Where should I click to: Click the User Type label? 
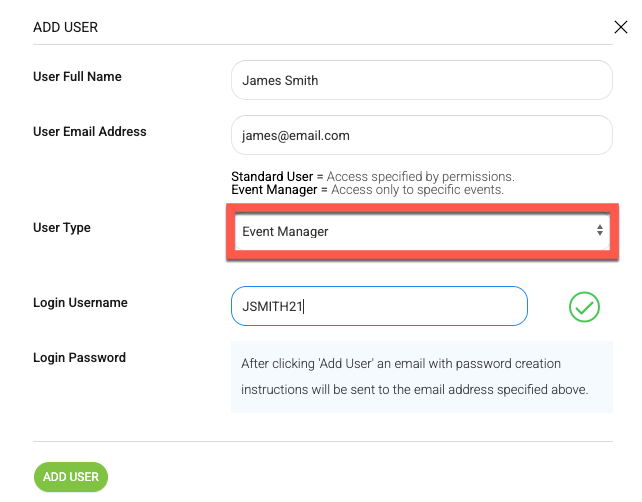coord(62,228)
